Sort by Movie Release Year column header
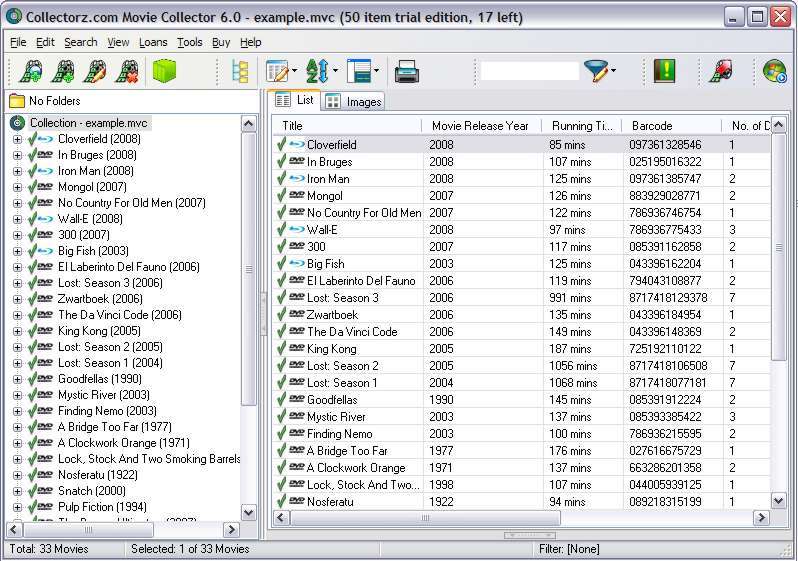The width and height of the screenshot is (798, 561). pyautogui.click(x=481, y=126)
